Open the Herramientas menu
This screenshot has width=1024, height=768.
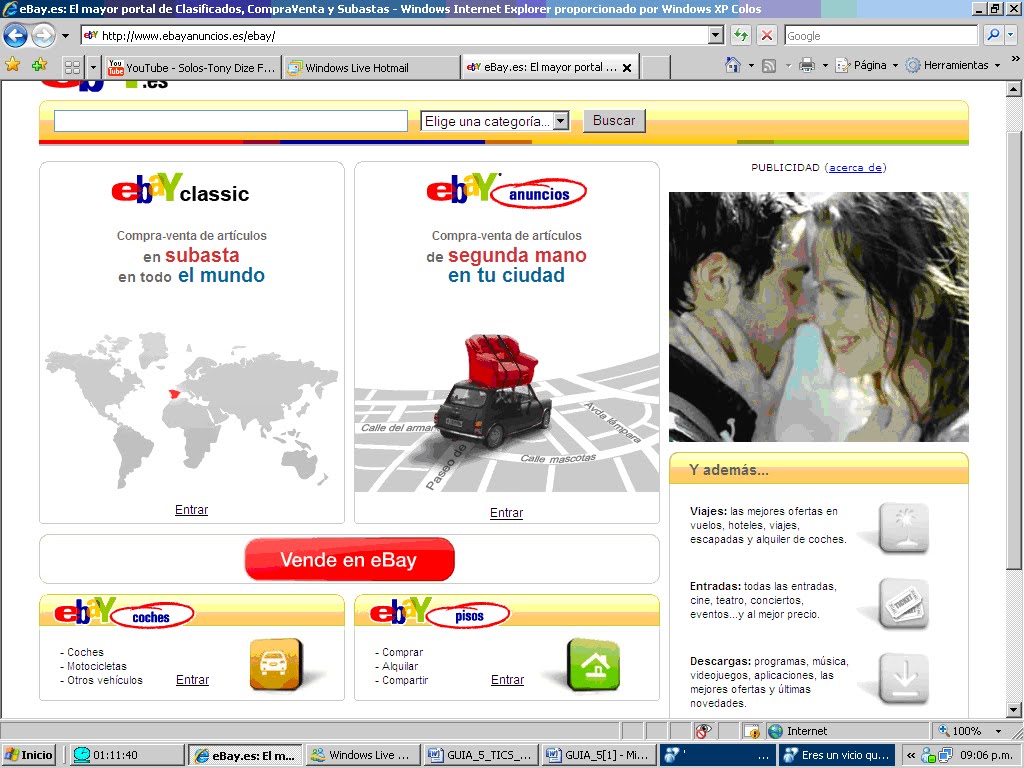click(x=953, y=65)
